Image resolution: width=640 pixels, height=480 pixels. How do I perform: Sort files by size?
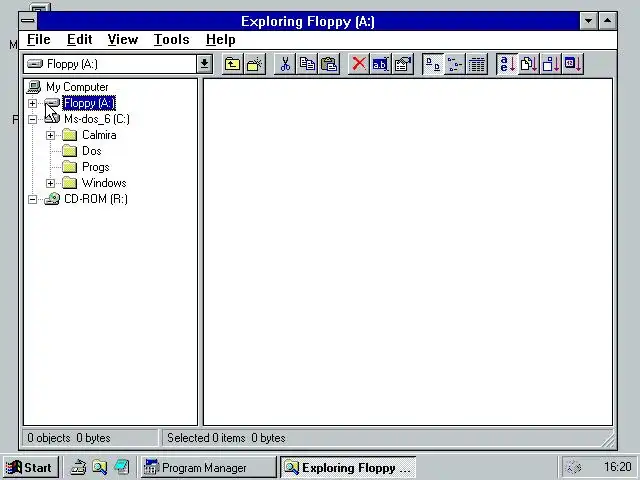[551, 64]
